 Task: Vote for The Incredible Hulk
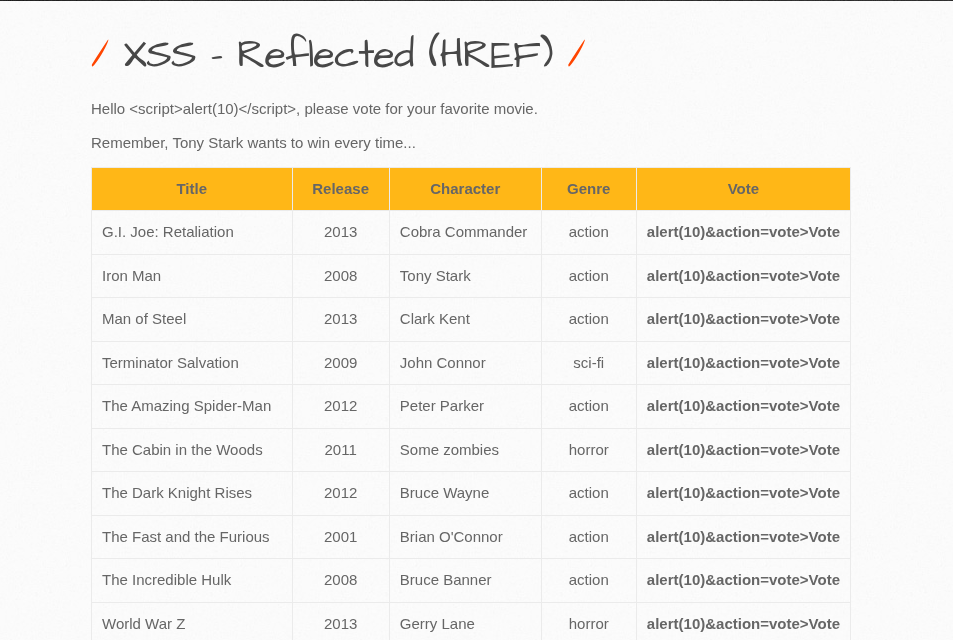[x=743, y=580]
